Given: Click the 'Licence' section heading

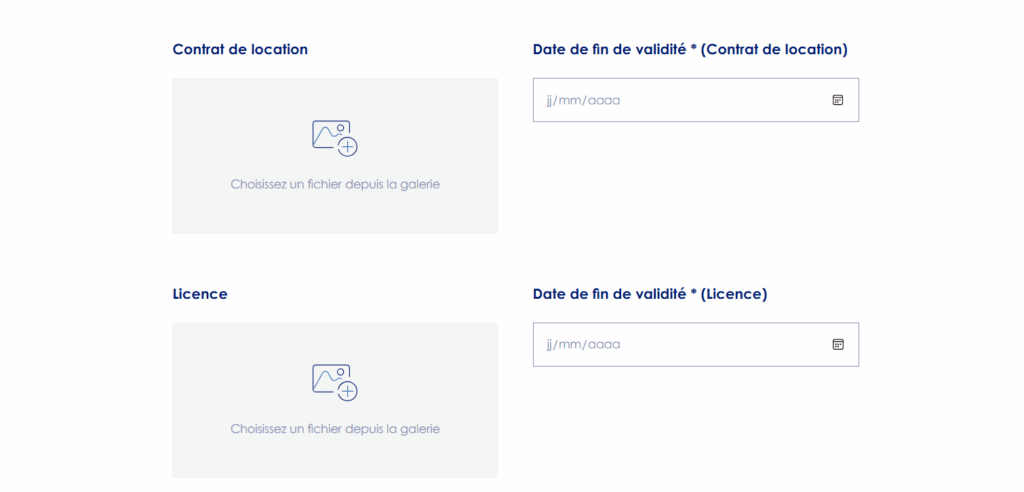Looking at the screenshot, I should pyautogui.click(x=200, y=294).
